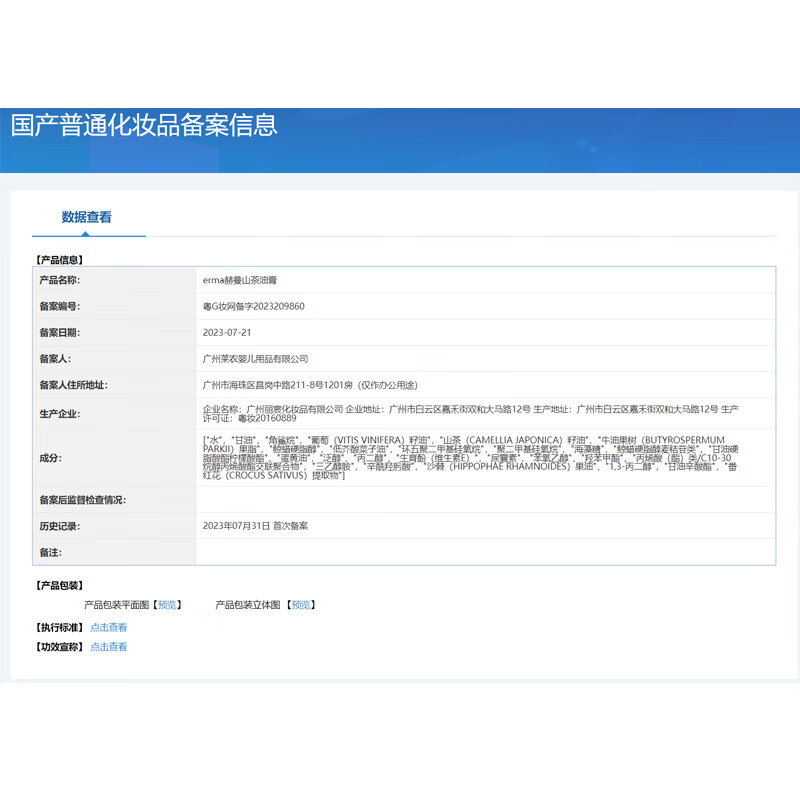Open the 产品包装平面图 预览 link

point(167,604)
